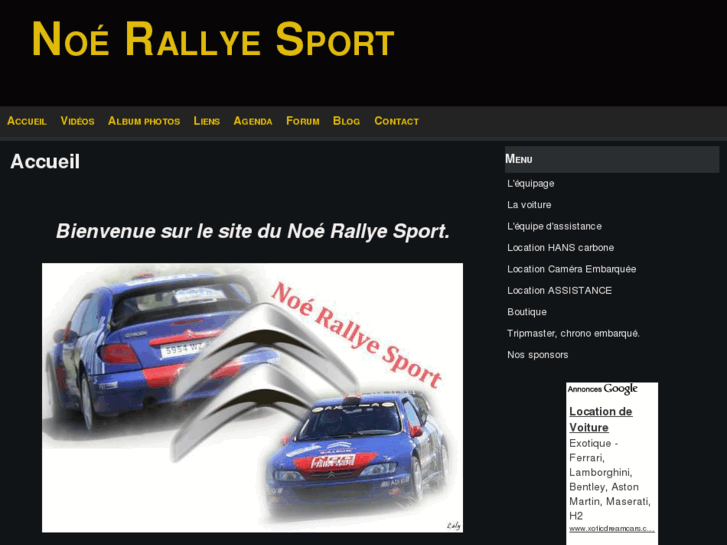Open the Blog navigation item
The height and width of the screenshot is (545, 727).
pos(346,121)
